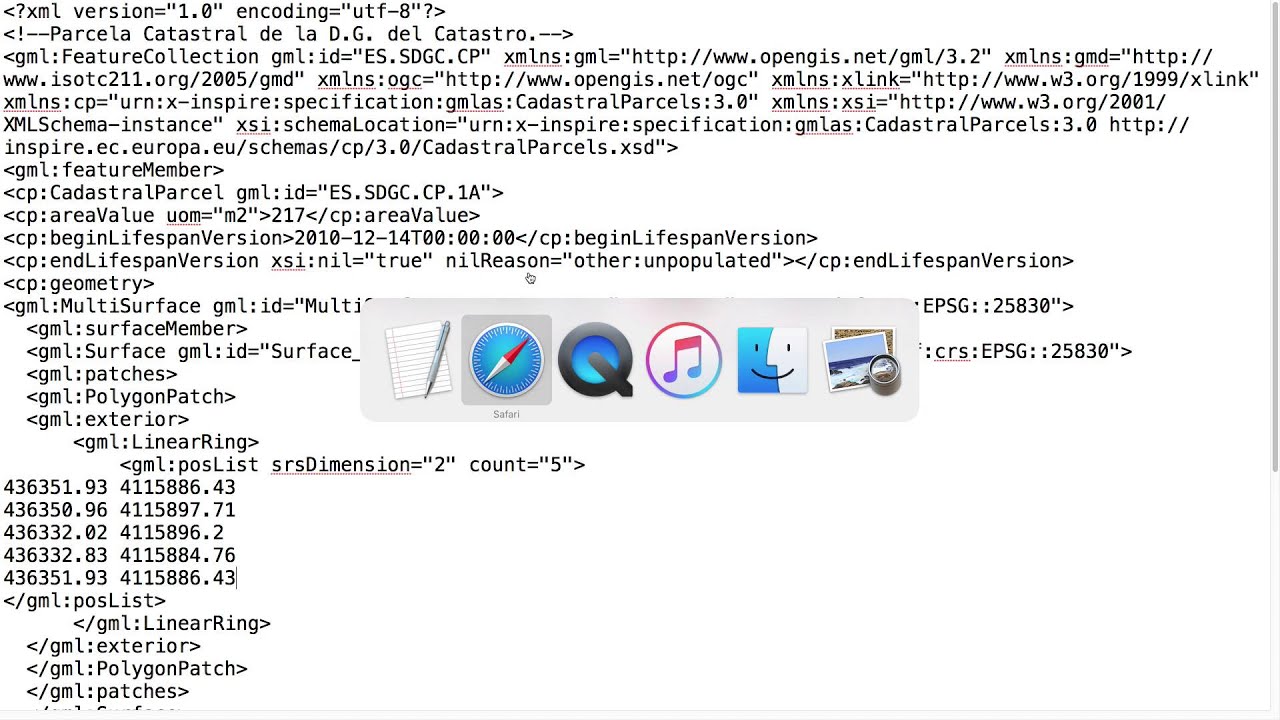Switch to TextEdit in app switcher
1280x720 pixels.
pos(418,360)
